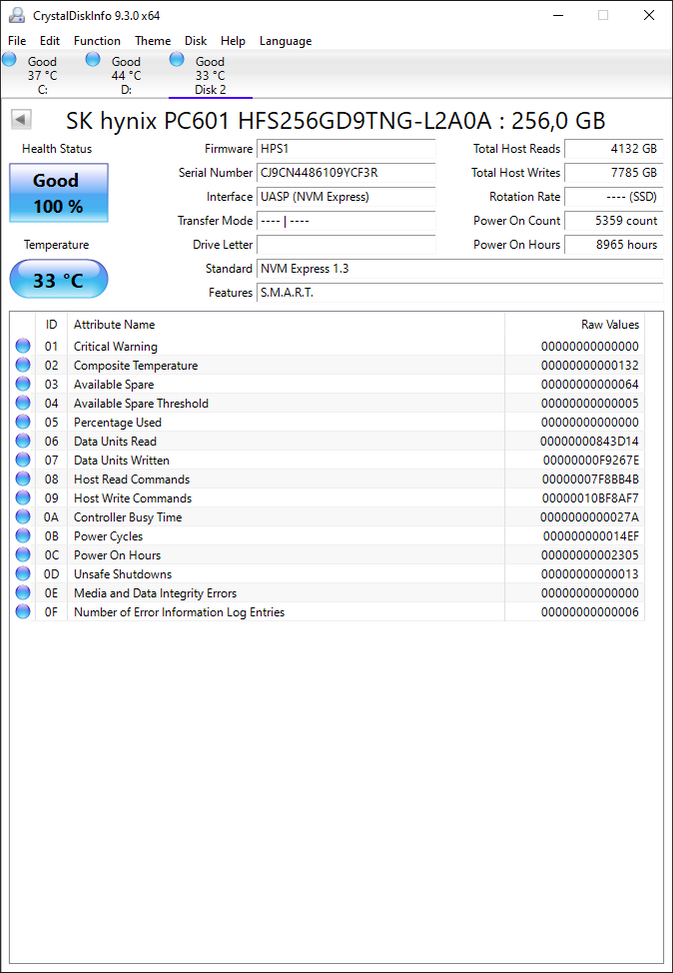Click the Attribute Name column header
This screenshot has width=673, height=973.
(114, 324)
